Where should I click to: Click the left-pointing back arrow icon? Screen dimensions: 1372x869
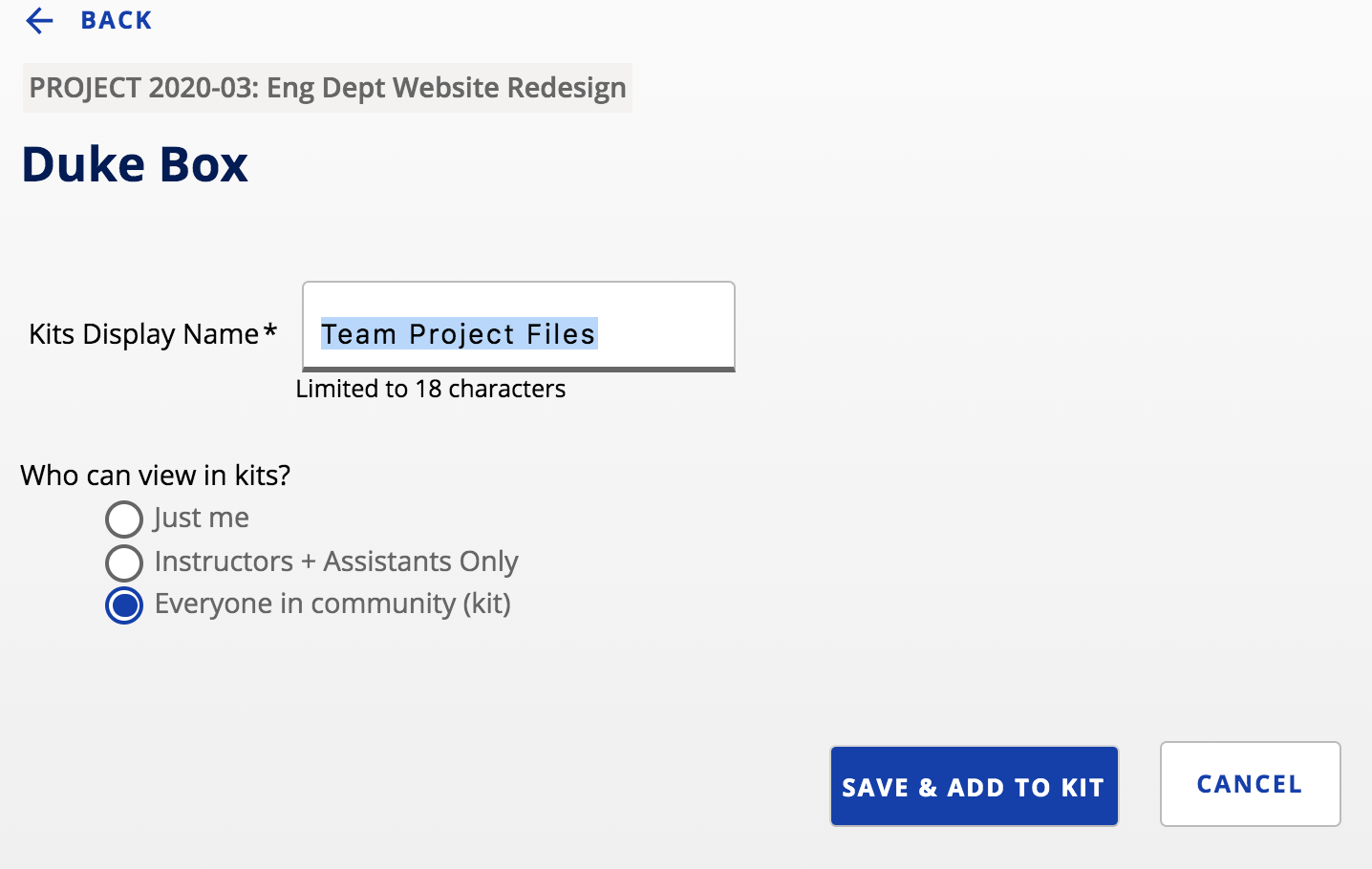point(39,21)
